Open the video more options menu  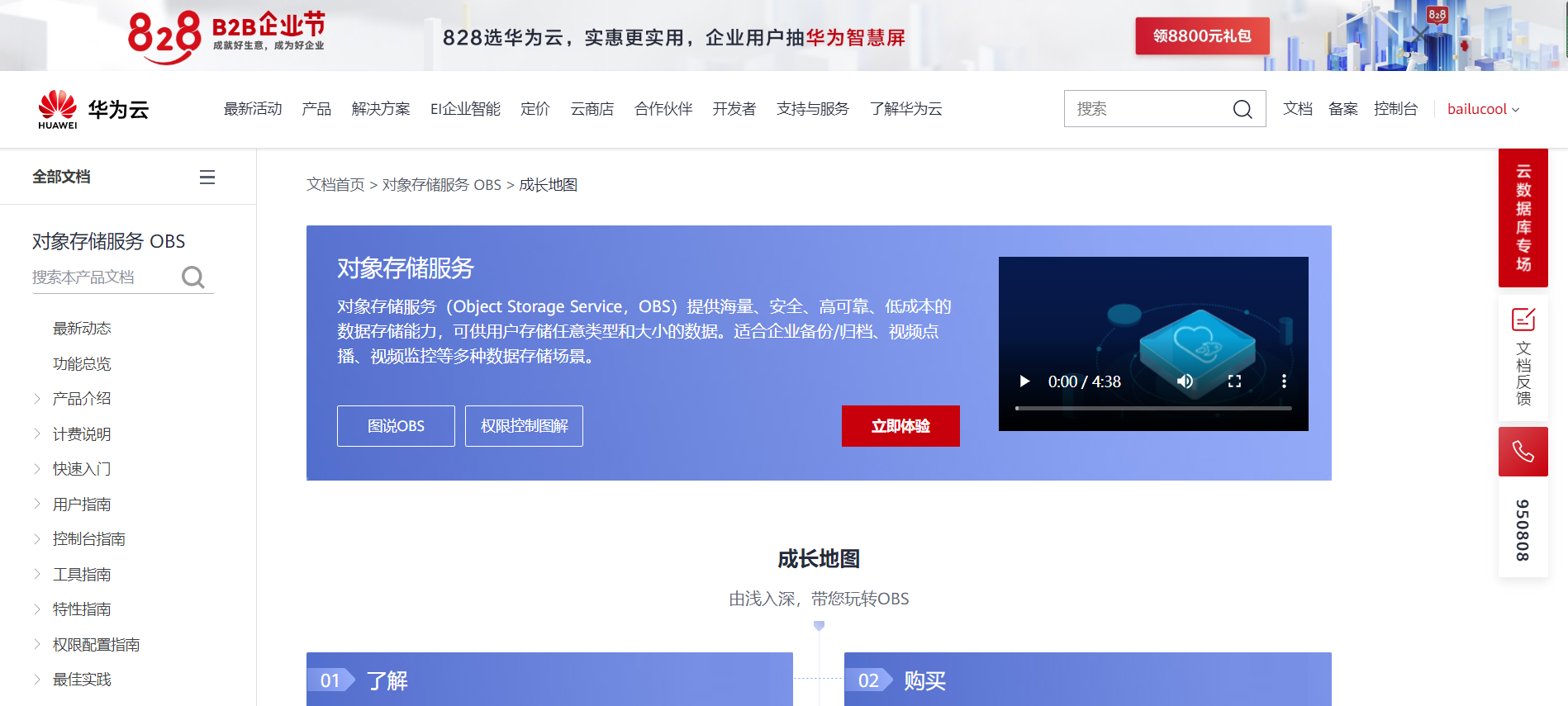[1284, 381]
